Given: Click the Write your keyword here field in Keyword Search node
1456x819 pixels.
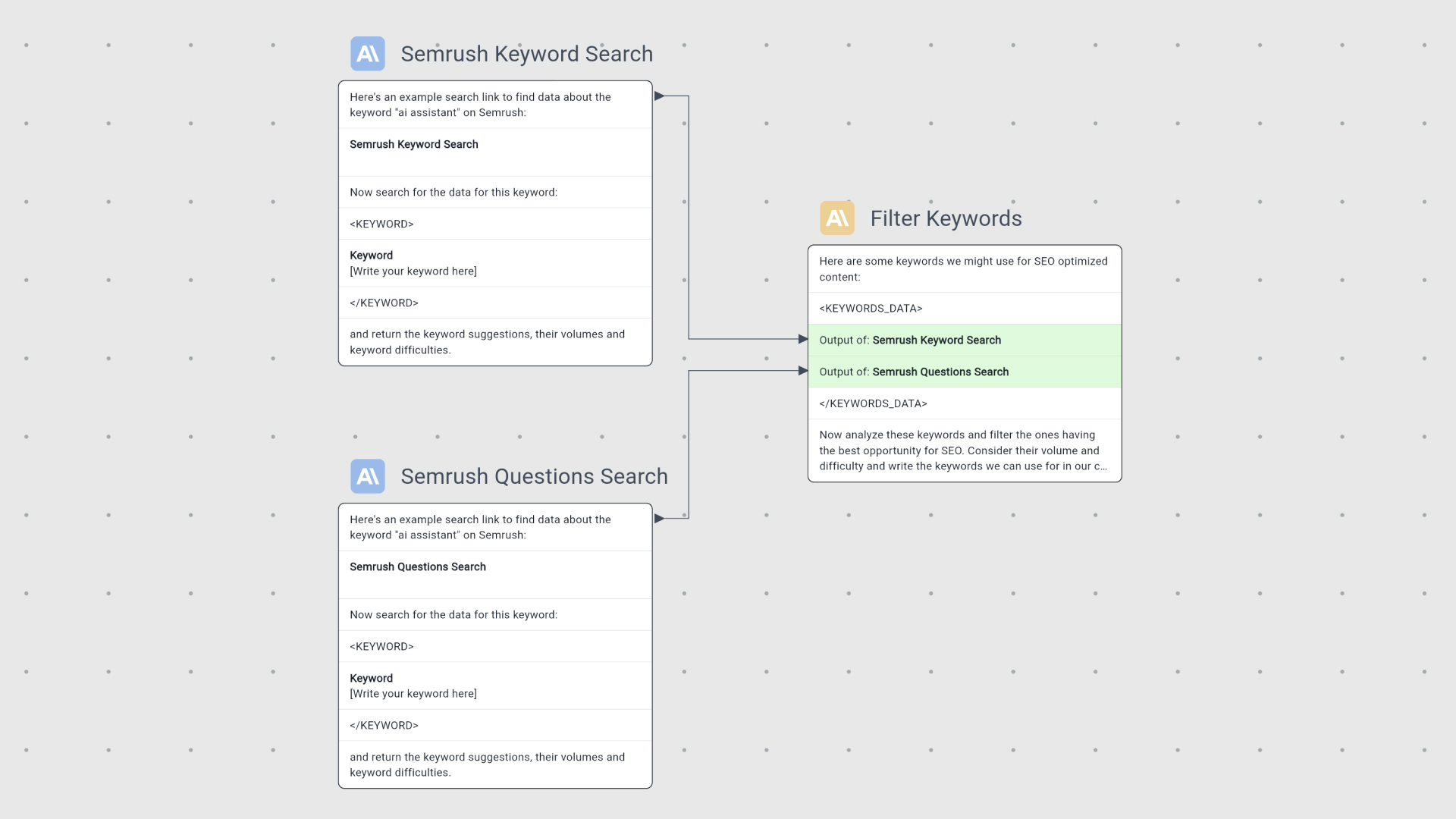Looking at the screenshot, I should (413, 271).
